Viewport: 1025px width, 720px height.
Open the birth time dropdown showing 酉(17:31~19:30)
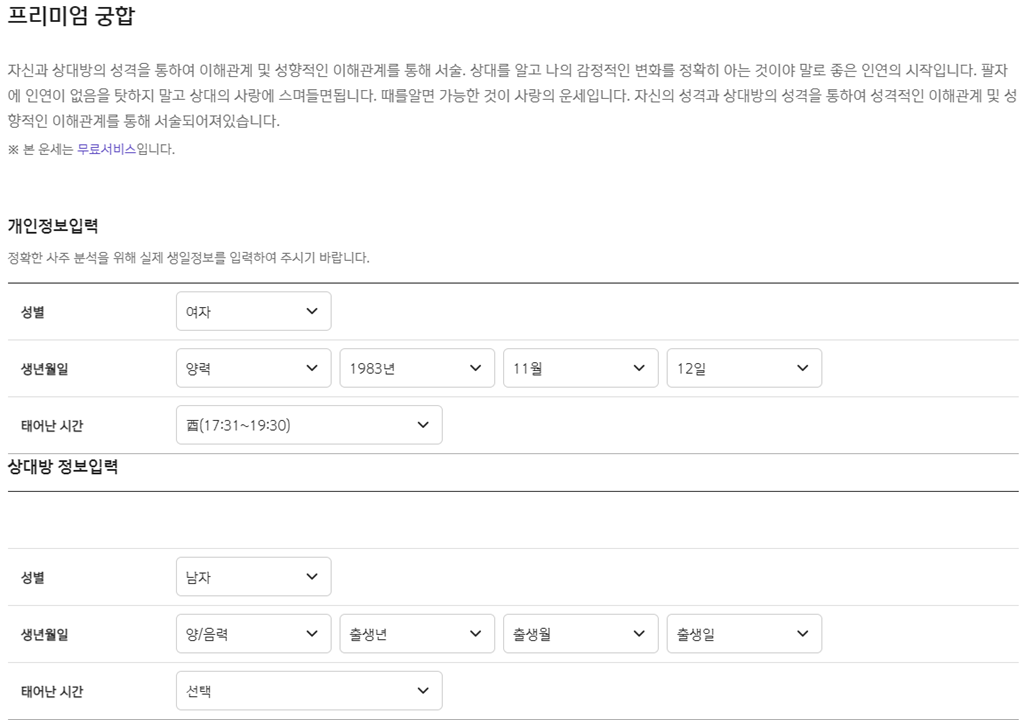tap(308, 424)
